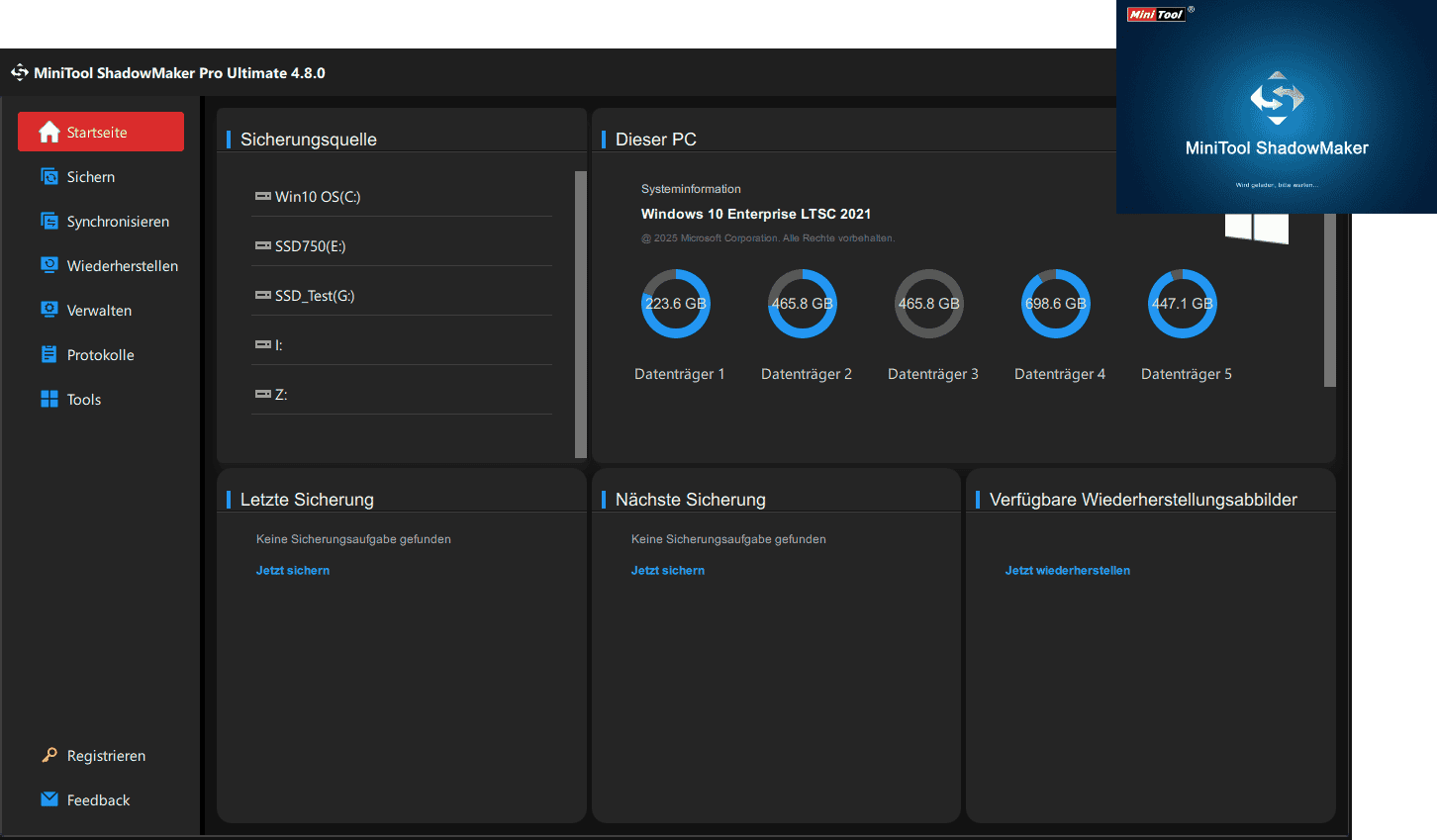This screenshot has width=1437, height=840.
Task: Click the Wiederherstellen restore icon
Action: (49, 264)
